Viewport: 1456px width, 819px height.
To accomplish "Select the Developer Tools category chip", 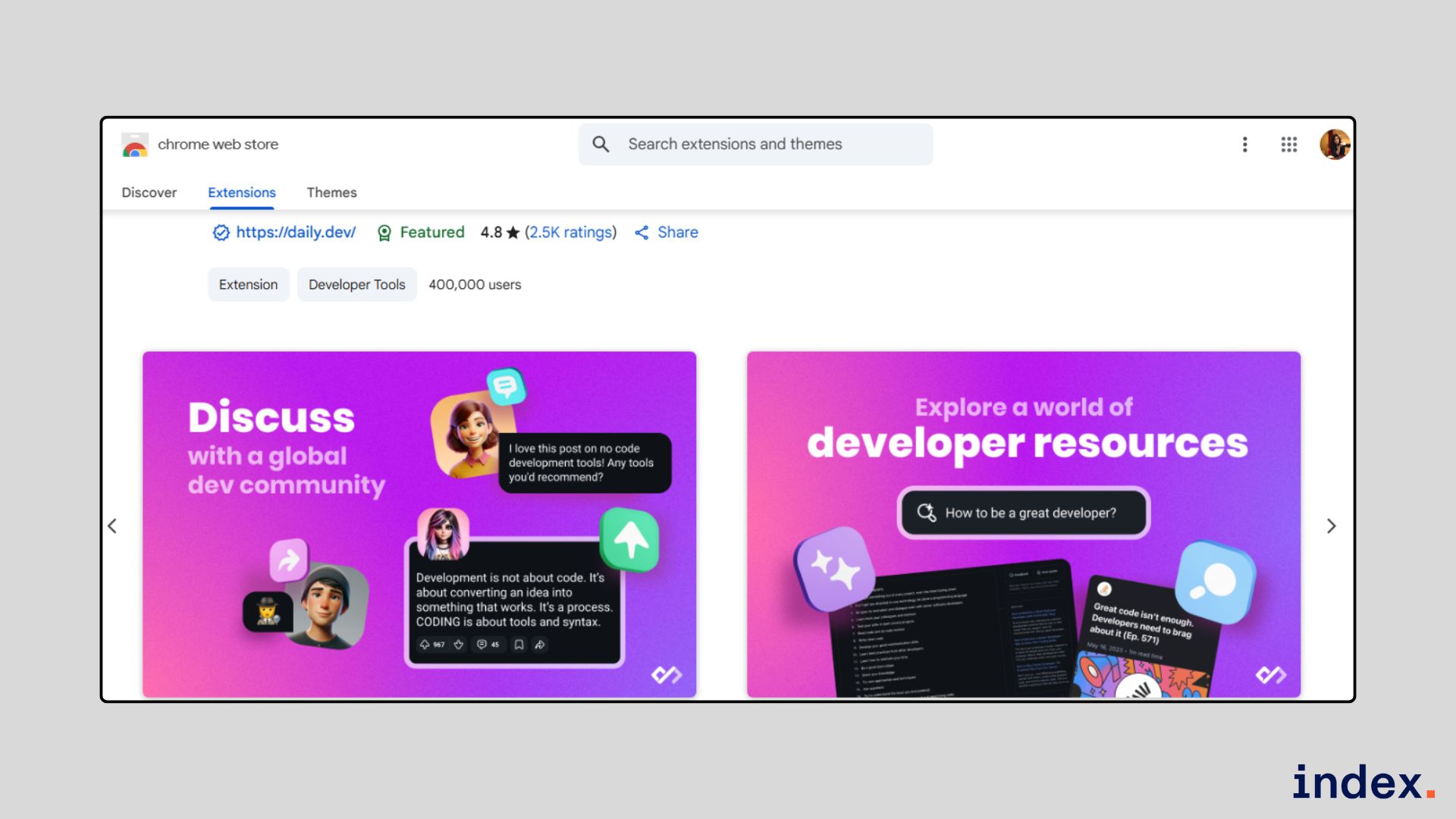I will [x=356, y=284].
